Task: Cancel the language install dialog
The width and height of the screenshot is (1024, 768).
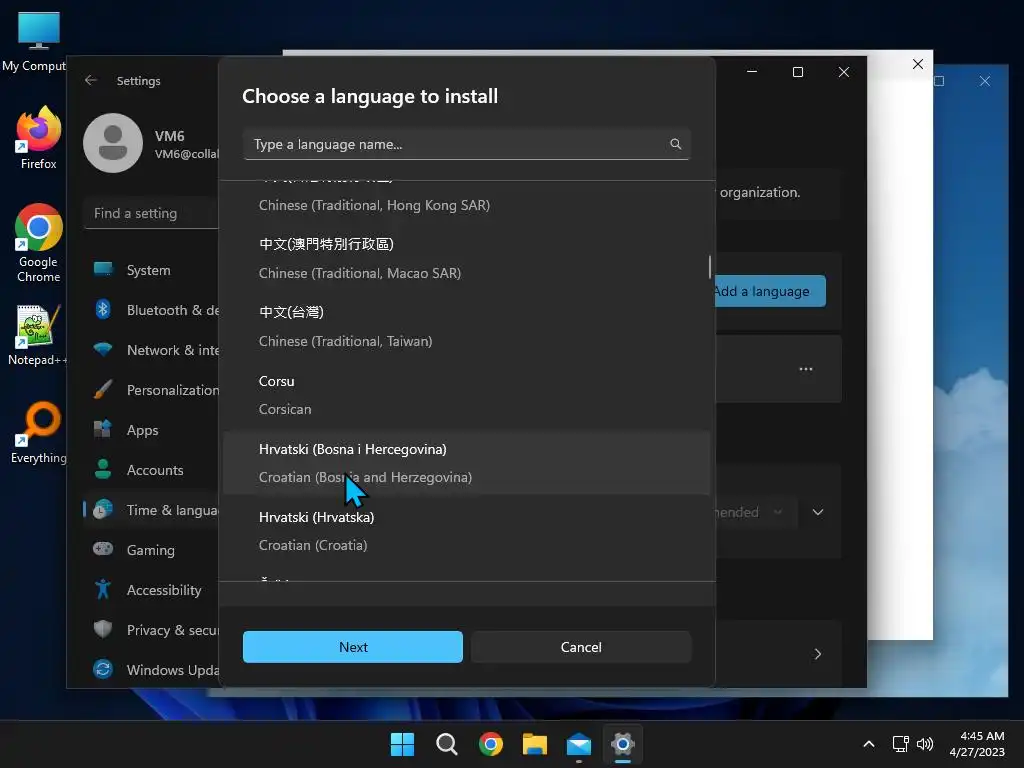Action: click(581, 647)
